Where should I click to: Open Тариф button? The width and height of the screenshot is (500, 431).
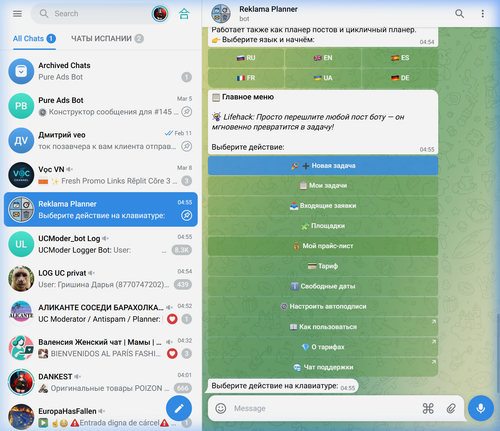click(x=323, y=266)
